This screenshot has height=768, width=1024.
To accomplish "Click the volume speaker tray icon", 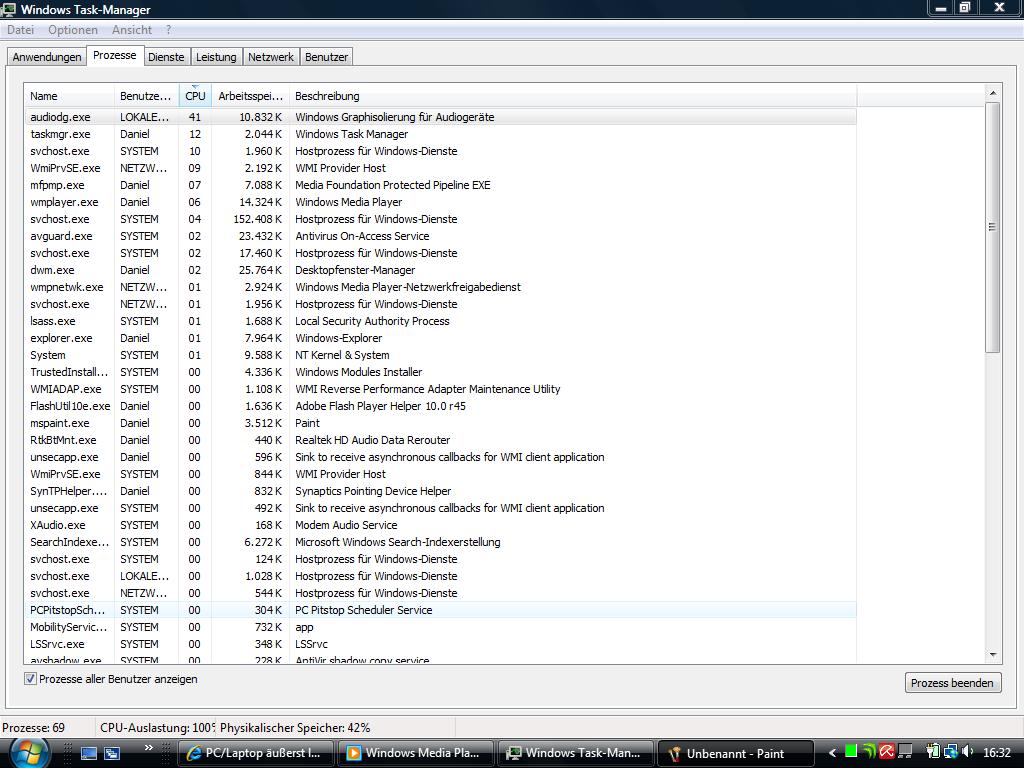I will click(x=967, y=752).
